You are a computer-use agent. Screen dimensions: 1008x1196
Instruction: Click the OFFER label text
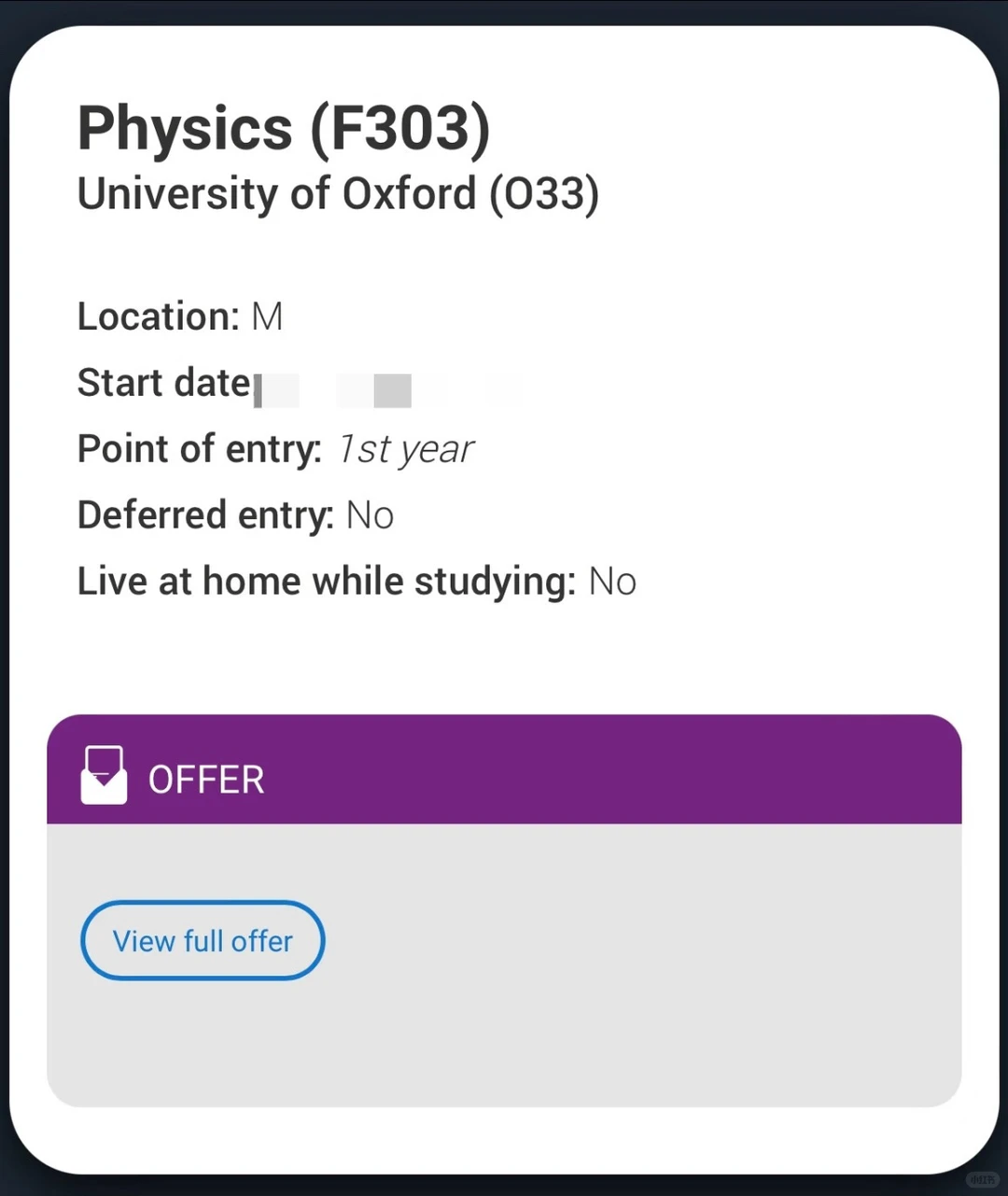[206, 780]
